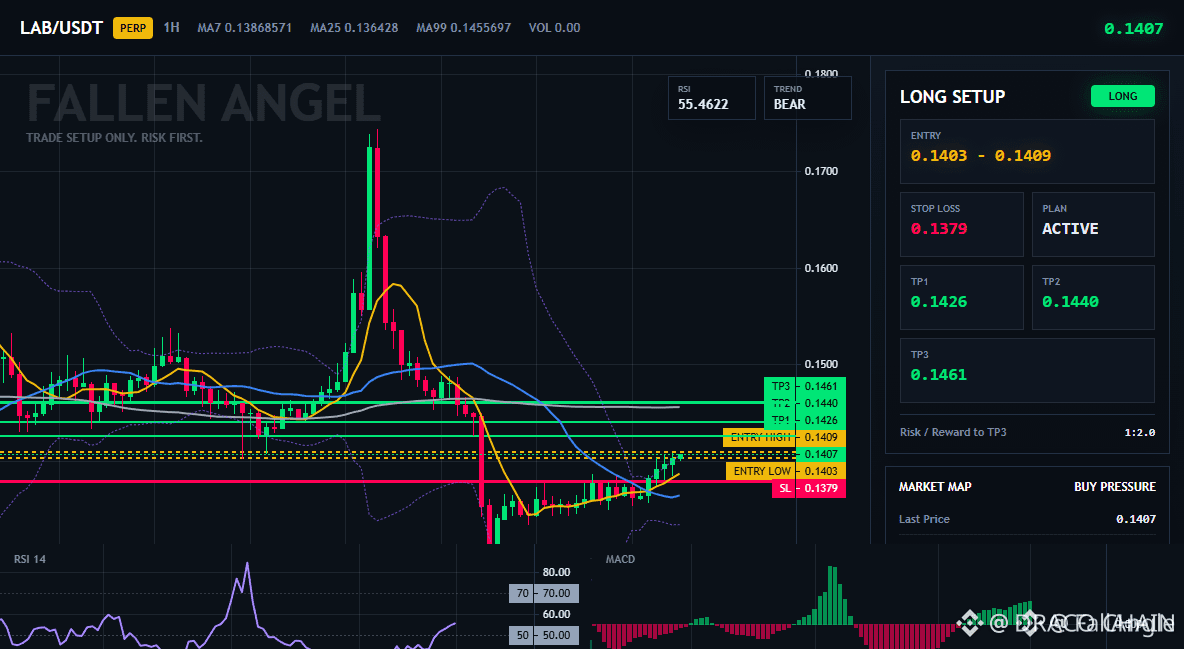Click the 70 70.00 RSI level tag
Screen dimensions: 1184x649
(544, 593)
